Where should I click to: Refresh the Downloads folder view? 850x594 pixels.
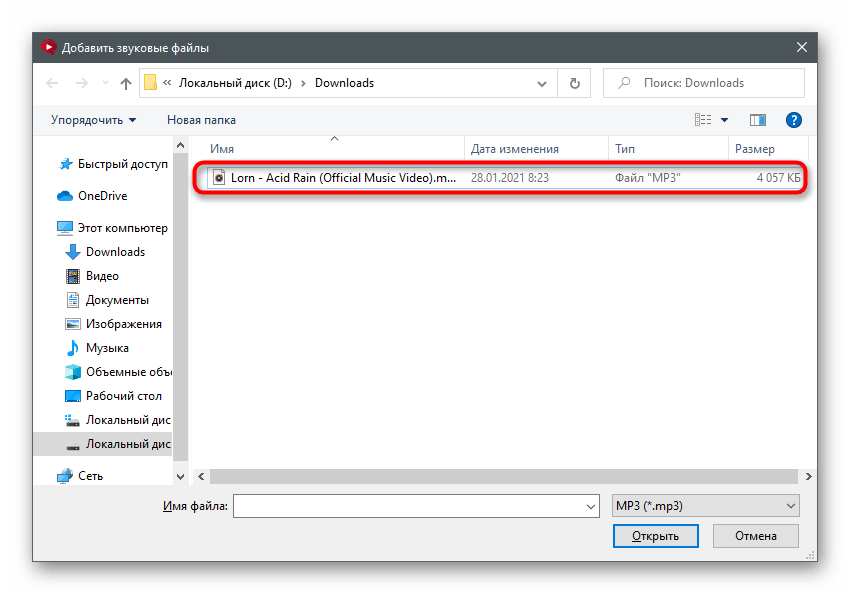(574, 83)
